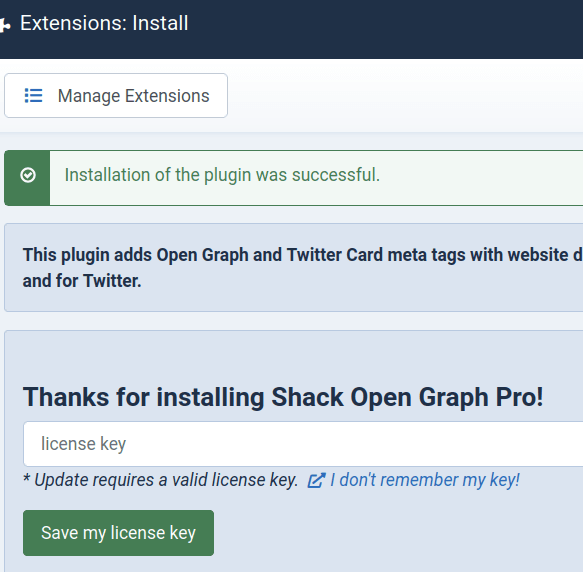Click the success checkmark icon

(28, 175)
